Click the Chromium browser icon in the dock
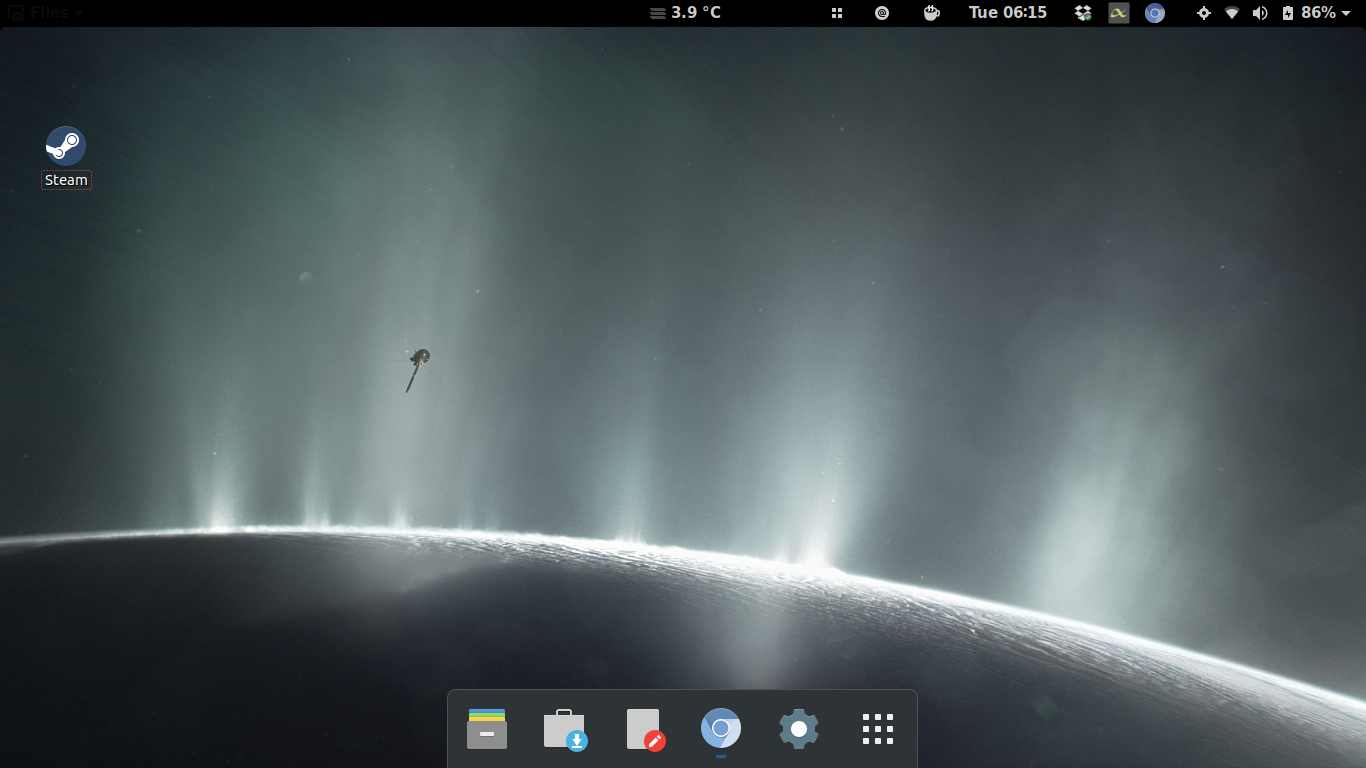The image size is (1366, 768). pos(721,729)
